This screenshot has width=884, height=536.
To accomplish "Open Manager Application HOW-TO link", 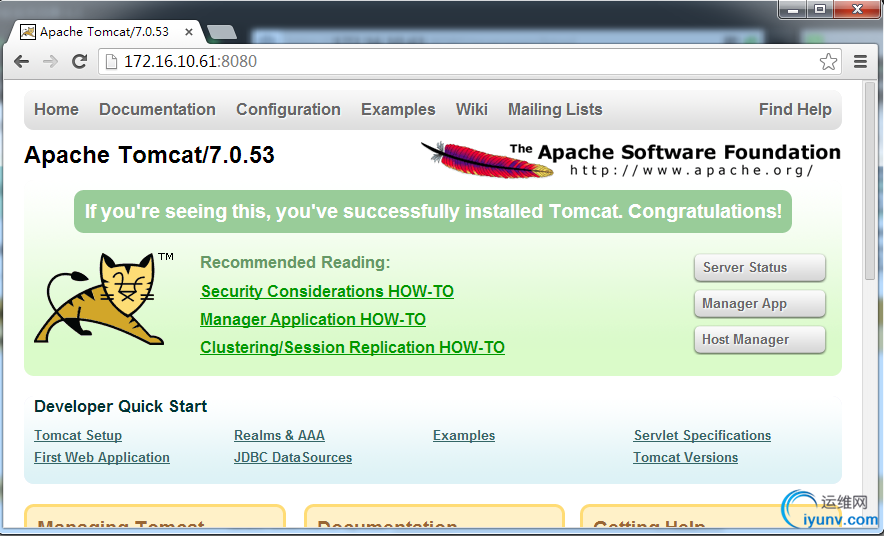I will pos(313,320).
